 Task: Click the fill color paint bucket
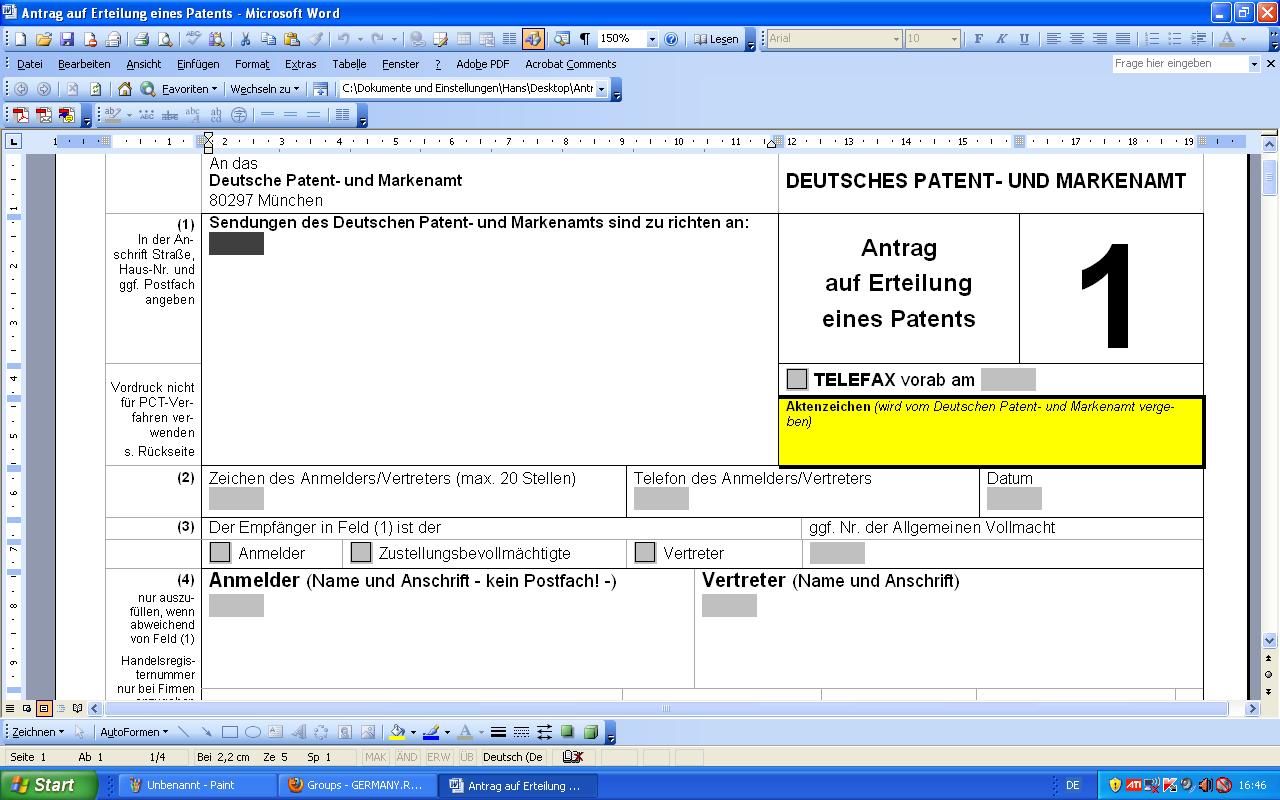(396, 732)
